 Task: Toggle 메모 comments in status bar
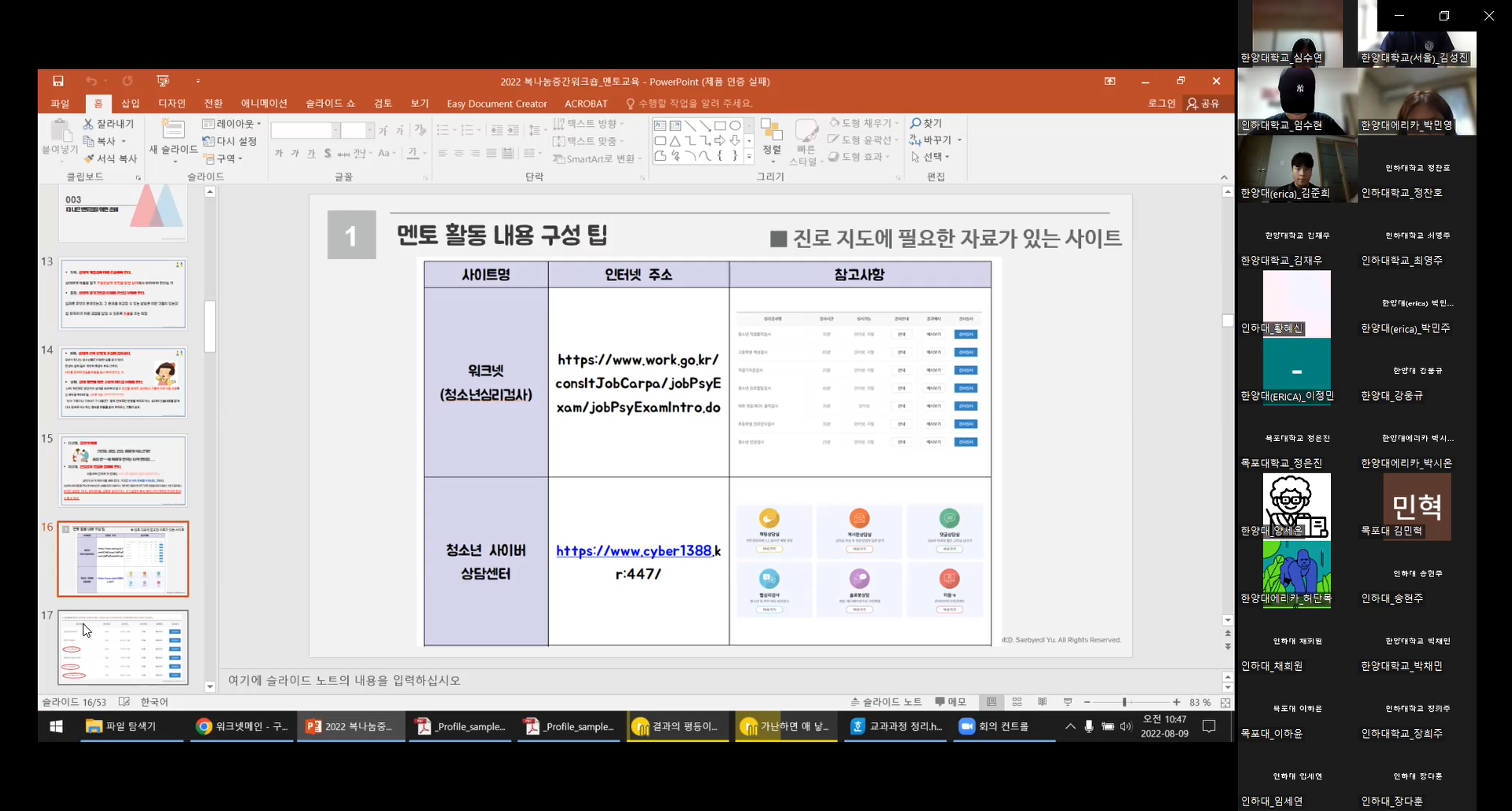click(x=951, y=702)
